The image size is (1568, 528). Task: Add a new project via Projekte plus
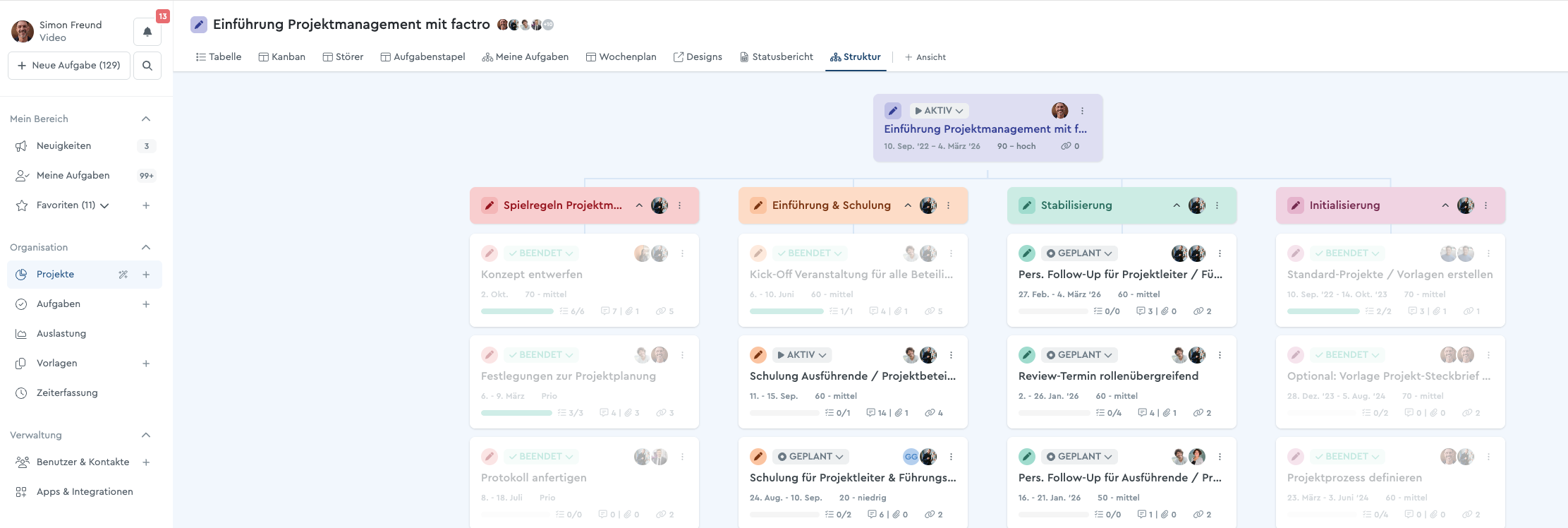pyautogui.click(x=146, y=275)
